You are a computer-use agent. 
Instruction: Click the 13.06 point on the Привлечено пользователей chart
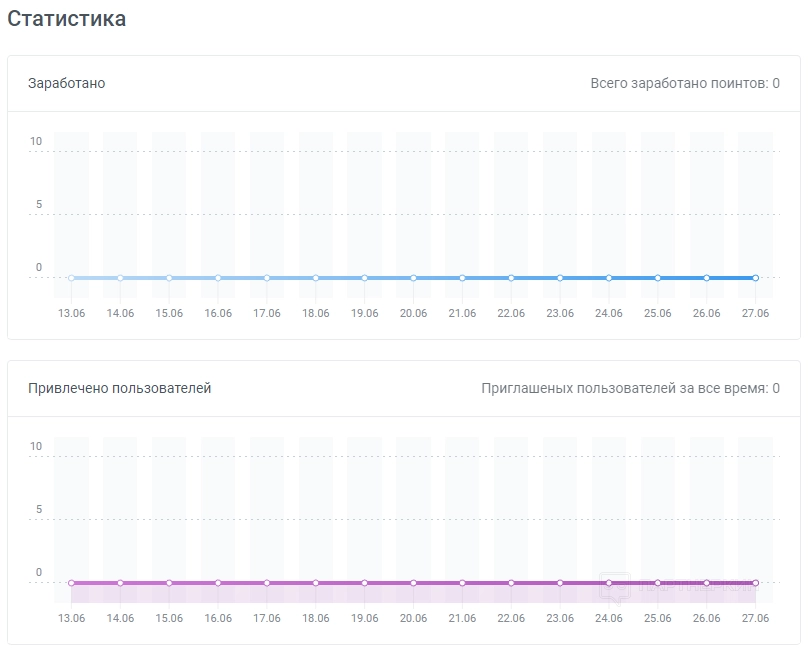pos(71,582)
